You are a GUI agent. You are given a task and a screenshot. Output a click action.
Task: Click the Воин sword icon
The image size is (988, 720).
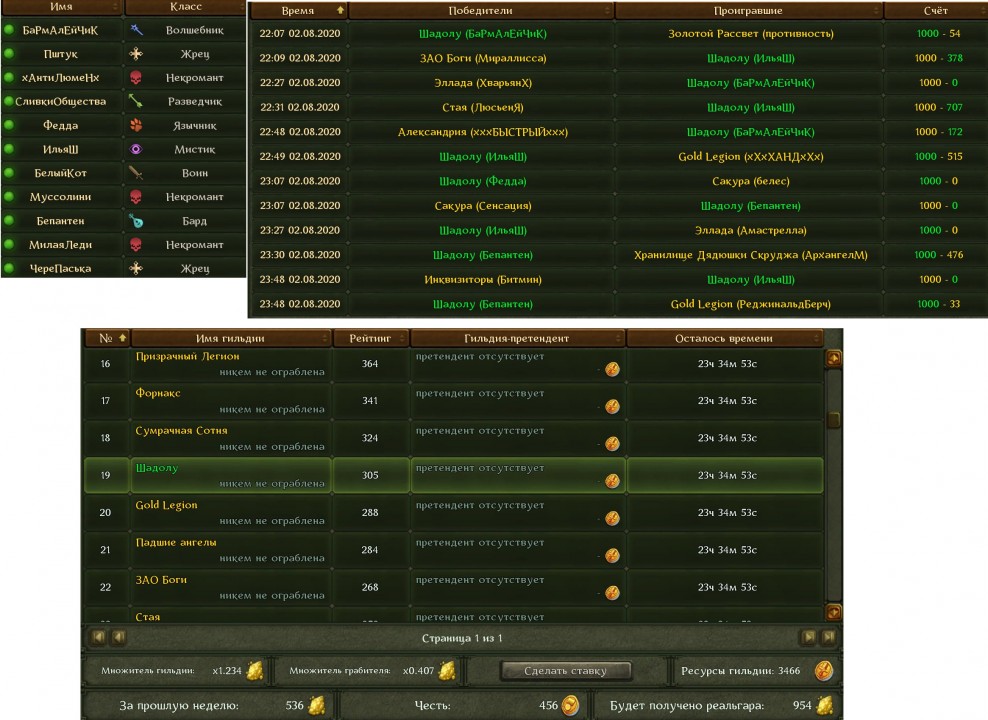(136, 173)
